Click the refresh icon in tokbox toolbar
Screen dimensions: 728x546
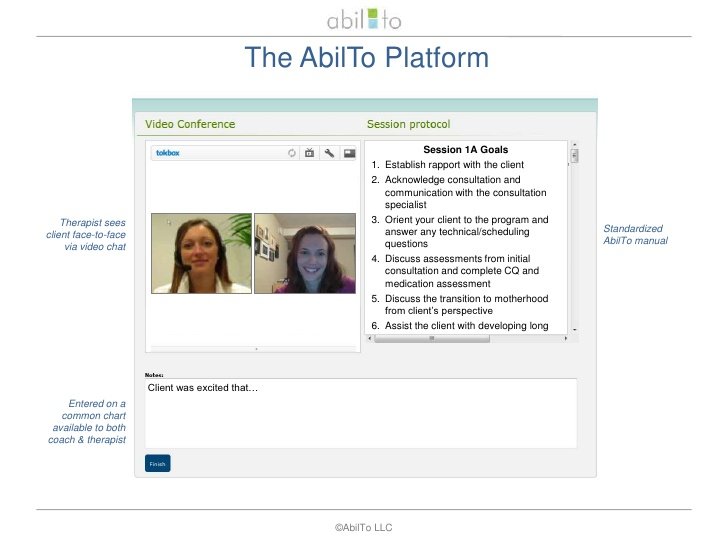point(292,153)
